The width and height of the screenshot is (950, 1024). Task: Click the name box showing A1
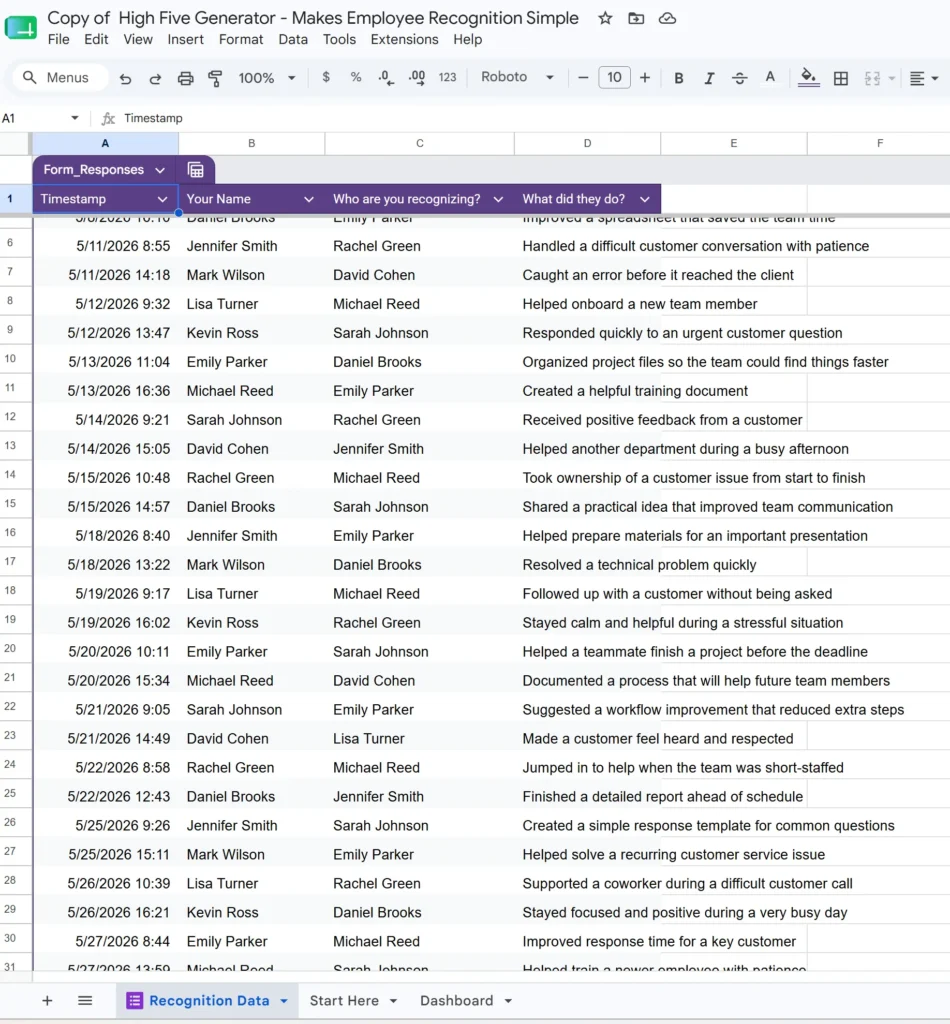[x=33, y=118]
